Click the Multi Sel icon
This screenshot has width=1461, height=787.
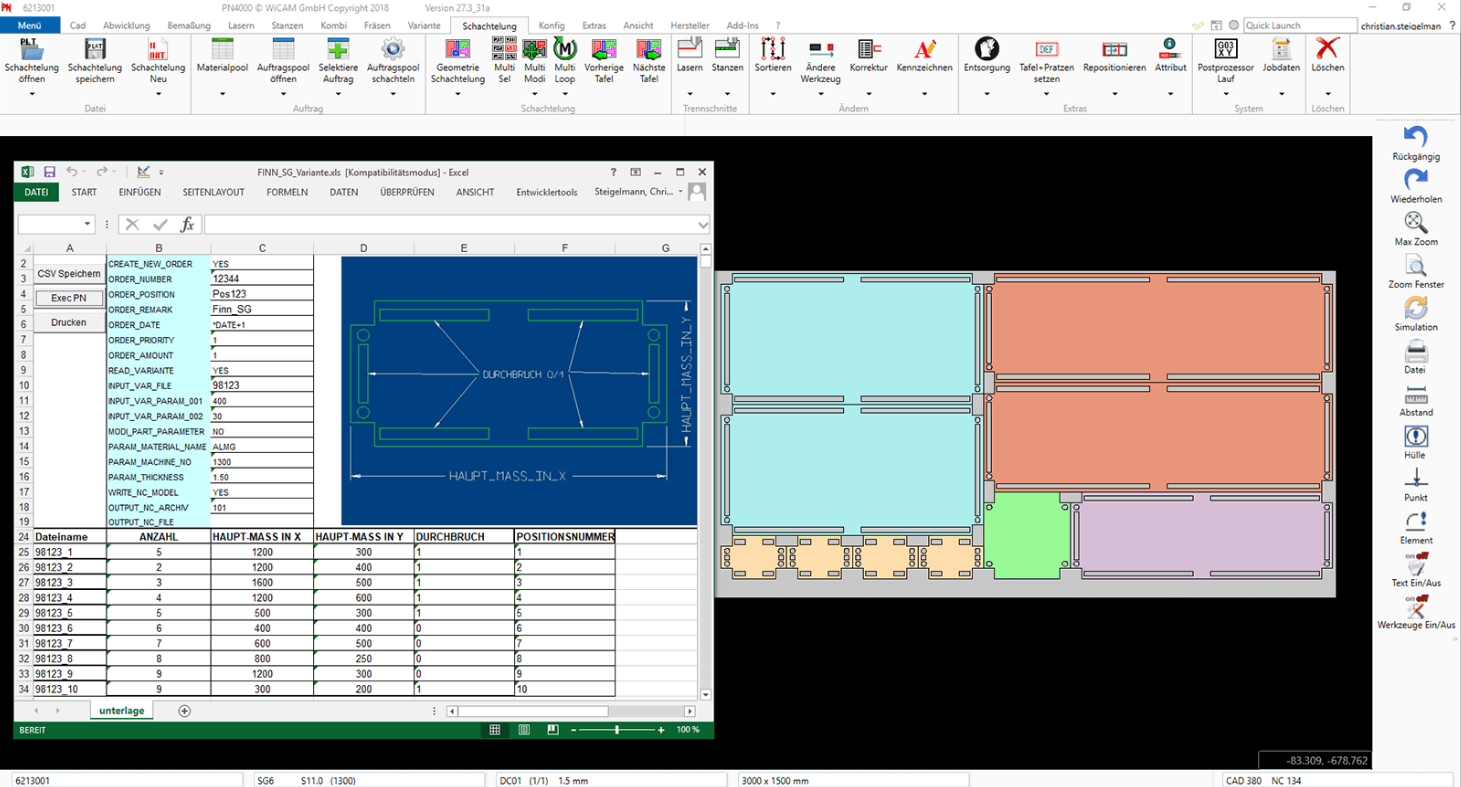(x=505, y=48)
